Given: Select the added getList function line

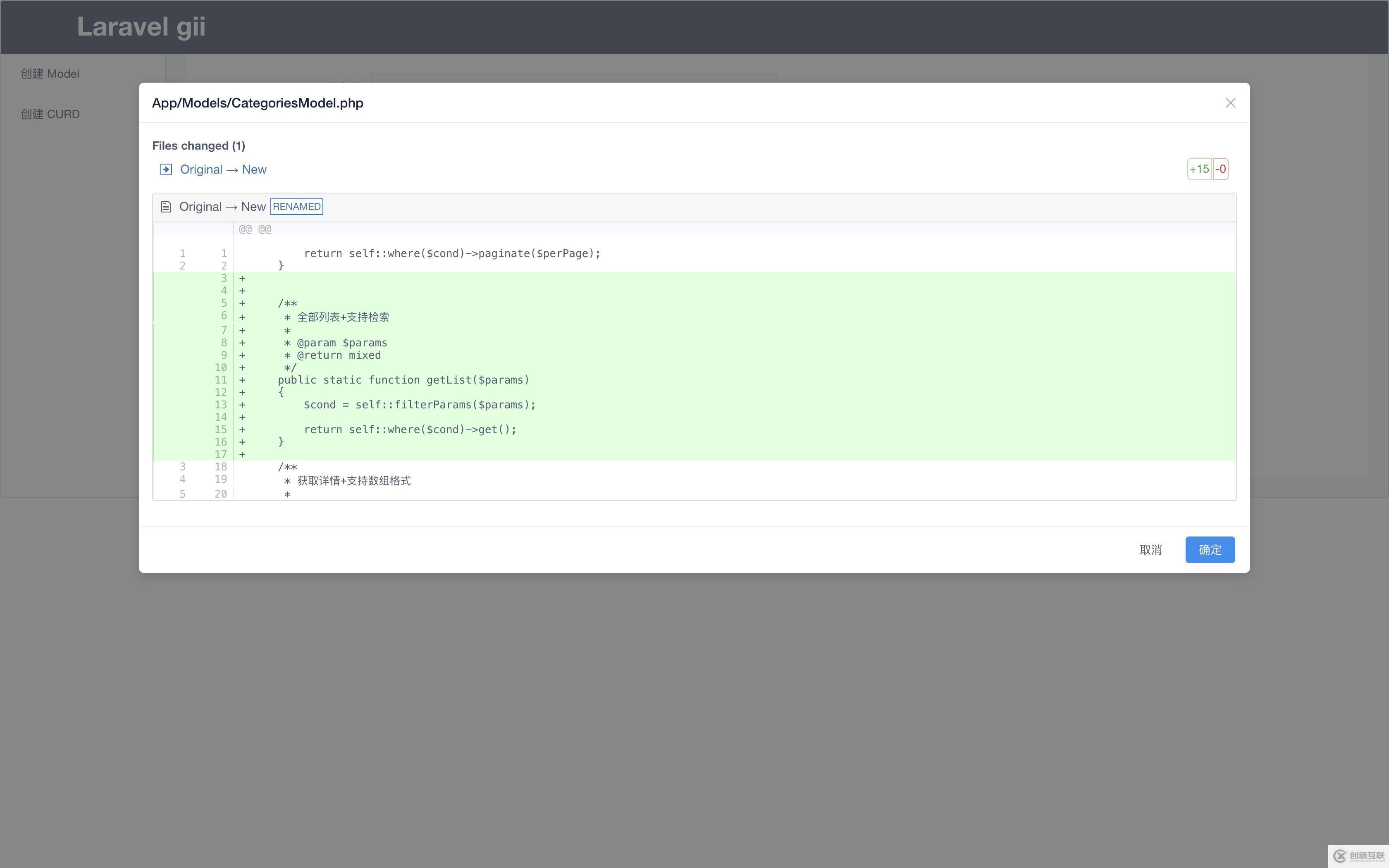Looking at the screenshot, I should [403, 380].
